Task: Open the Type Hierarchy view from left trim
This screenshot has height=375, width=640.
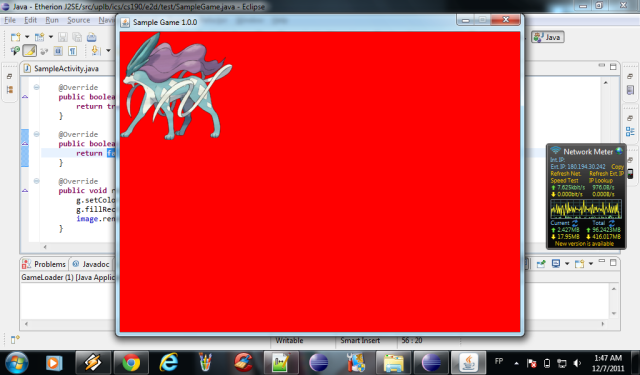Action: (10, 89)
